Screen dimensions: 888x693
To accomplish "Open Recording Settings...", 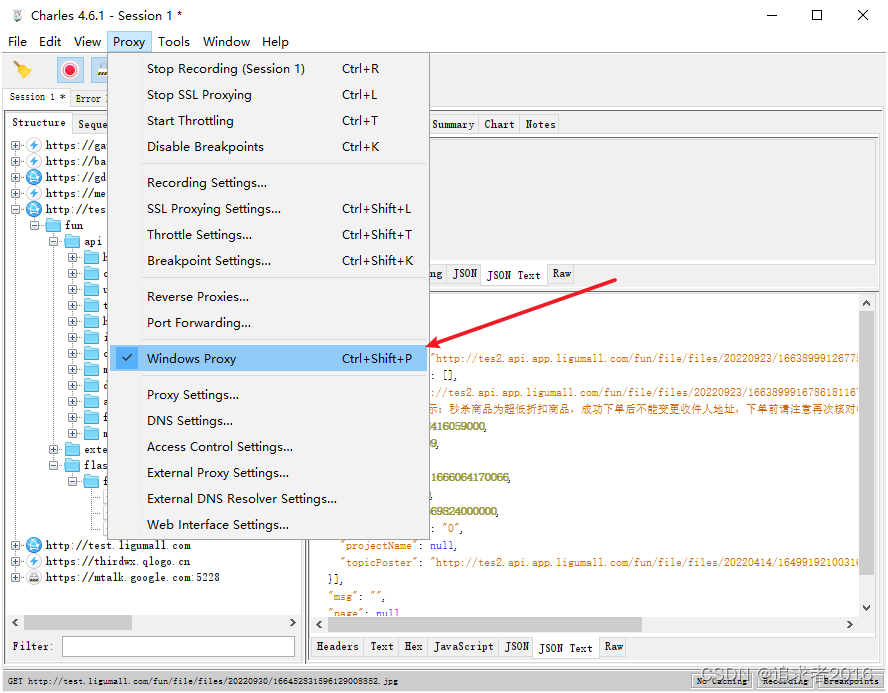I will pyautogui.click(x=268, y=183).
